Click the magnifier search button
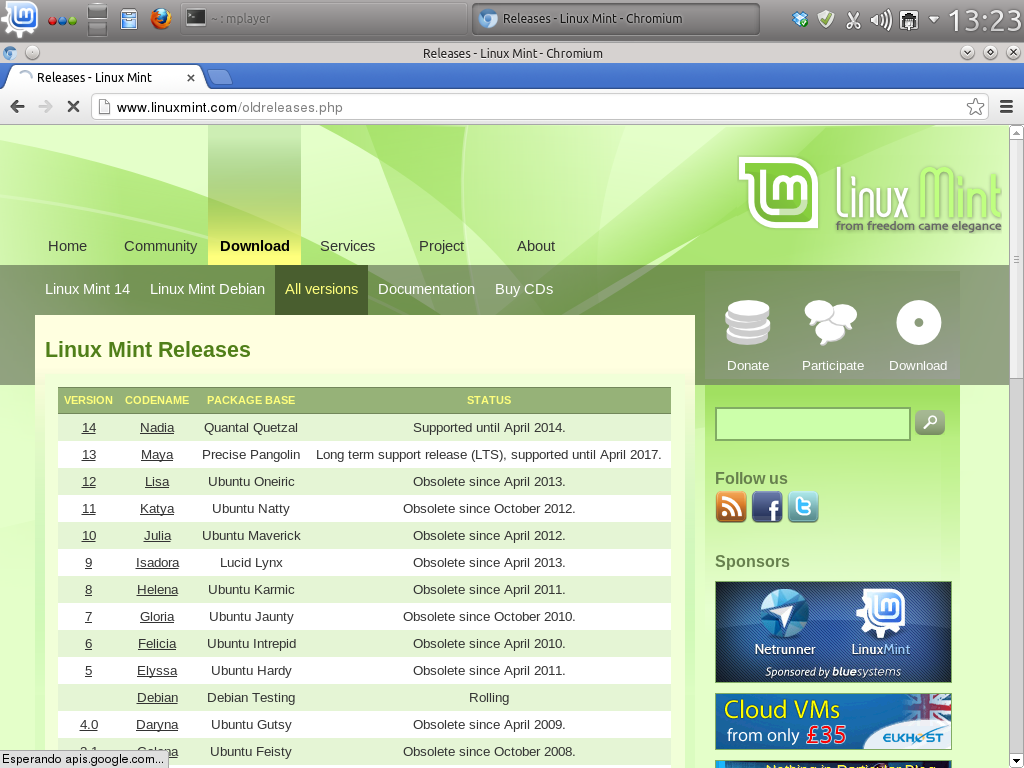1024x768 pixels. click(x=930, y=423)
